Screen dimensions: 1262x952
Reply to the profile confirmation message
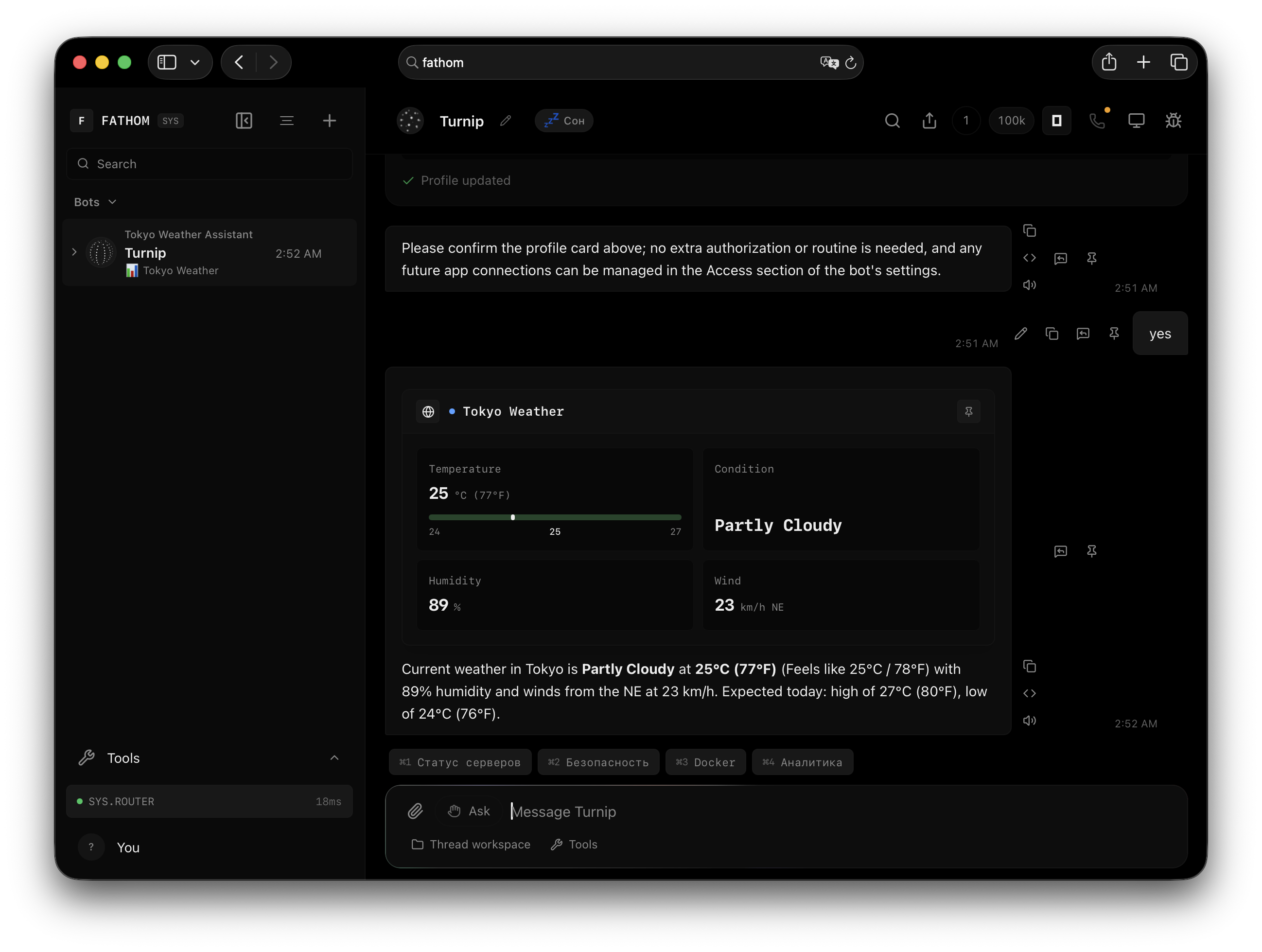1061,259
